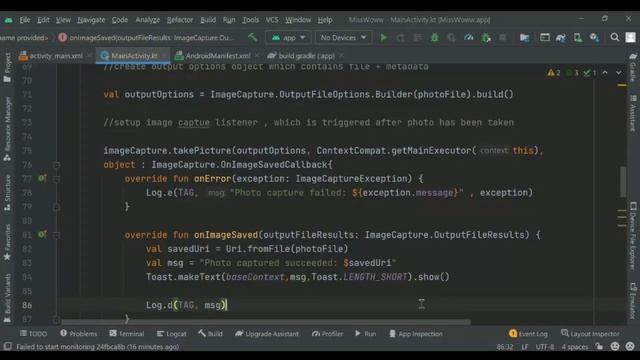Go to previous highlighted error arrow
Viewport: 640px width, 360px height.
[x=605, y=73]
